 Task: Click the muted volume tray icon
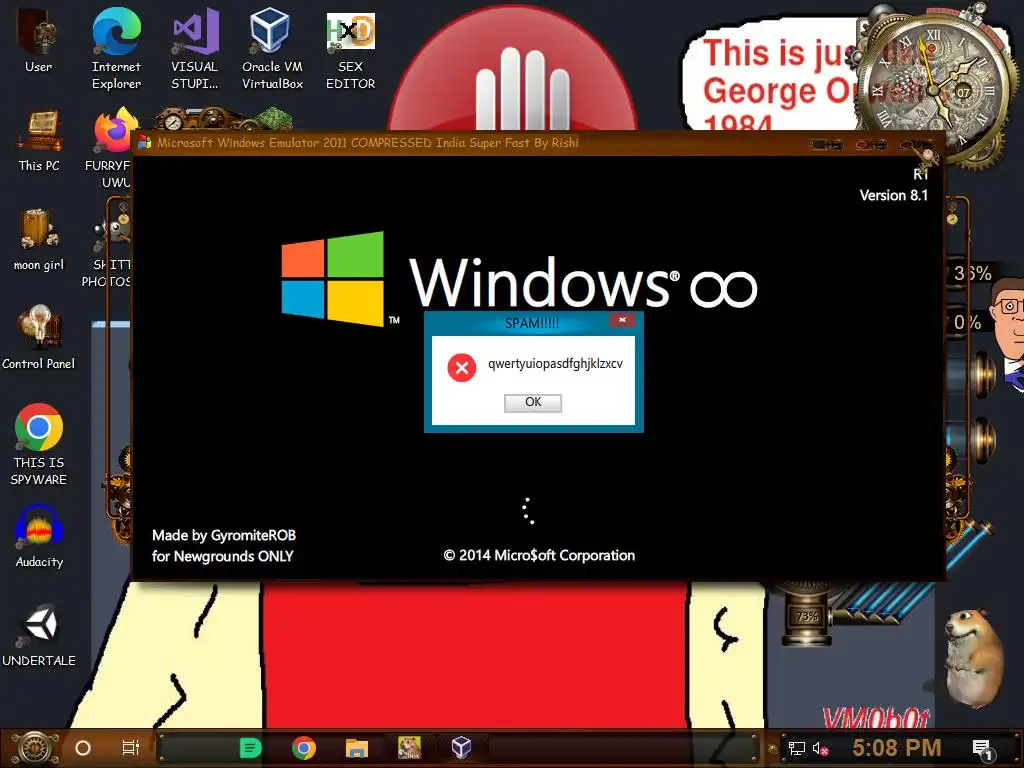click(x=821, y=748)
